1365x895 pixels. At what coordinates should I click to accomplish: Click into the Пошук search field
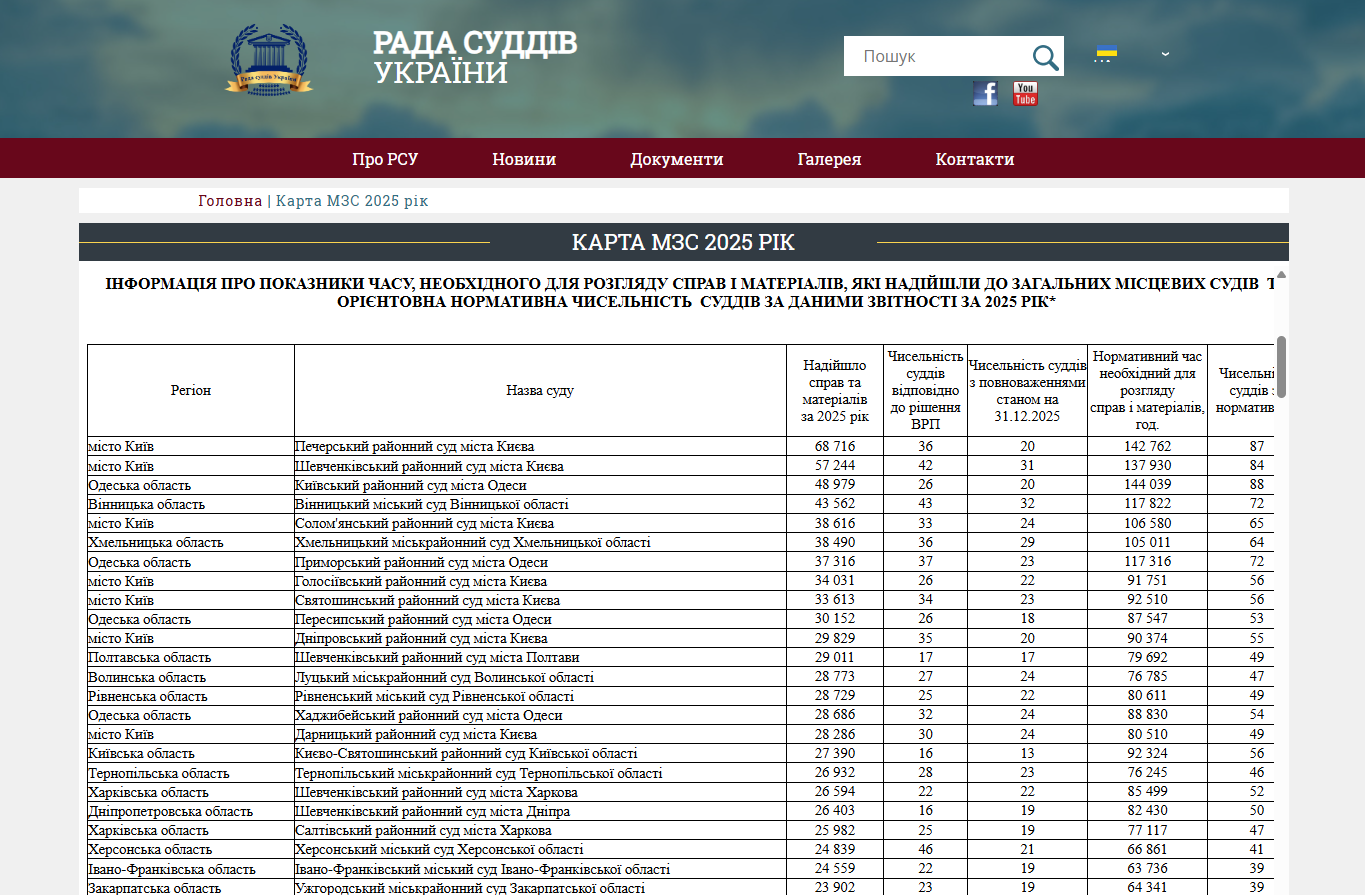pos(935,57)
